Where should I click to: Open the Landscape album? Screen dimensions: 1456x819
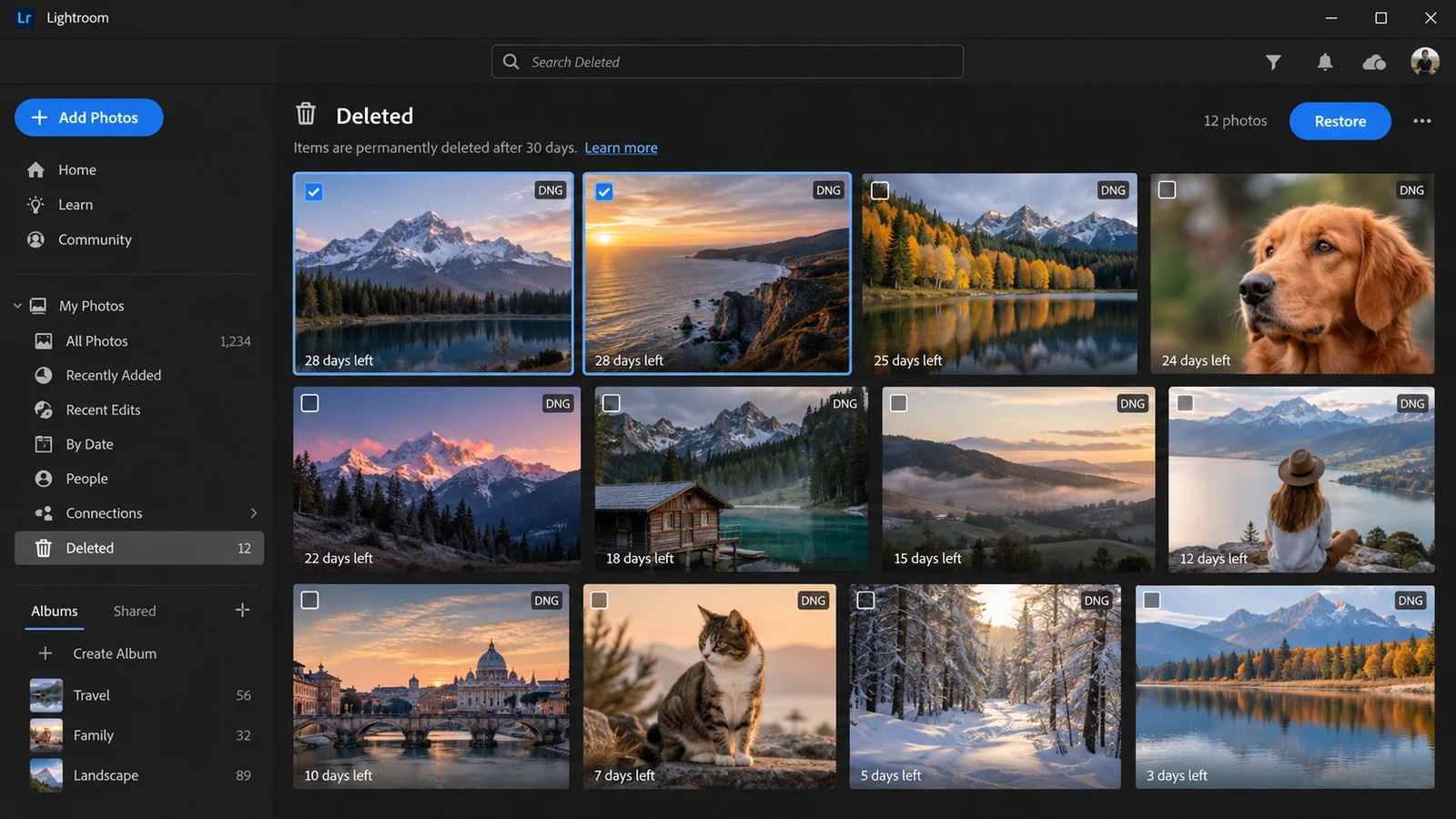pyautogui.click(x=140, y=775)
